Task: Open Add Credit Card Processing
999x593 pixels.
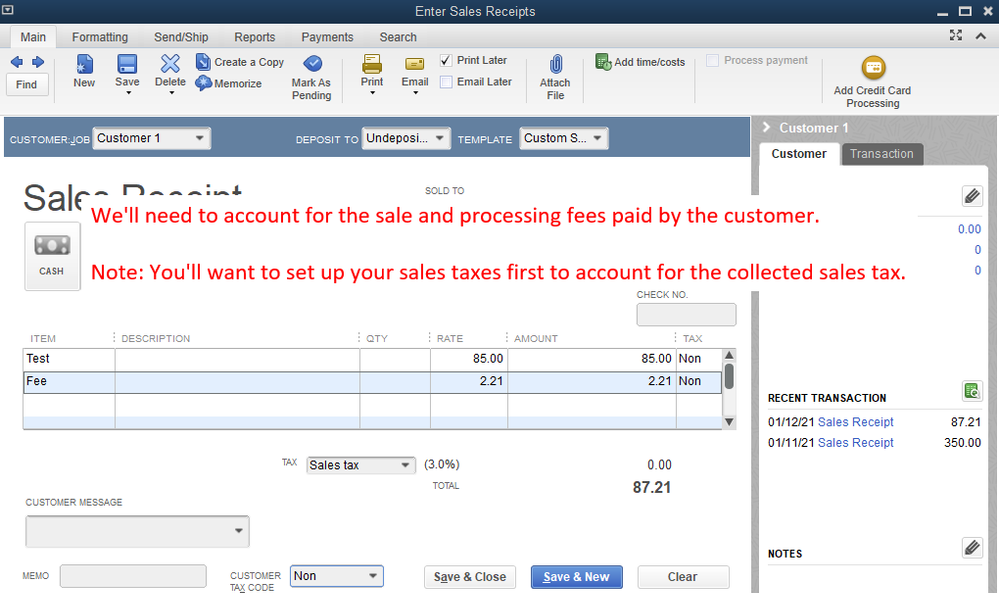Action: point(873,82)
